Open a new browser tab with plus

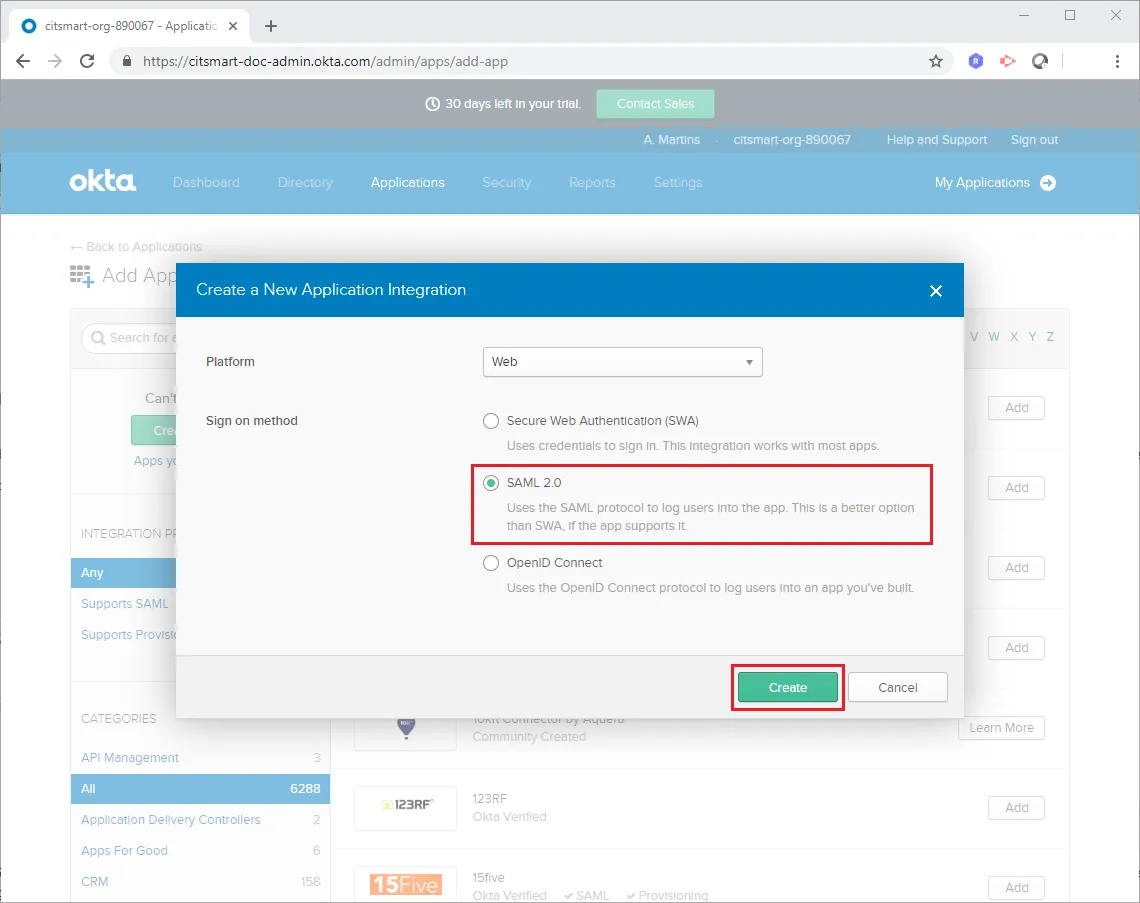pos(270,26)
